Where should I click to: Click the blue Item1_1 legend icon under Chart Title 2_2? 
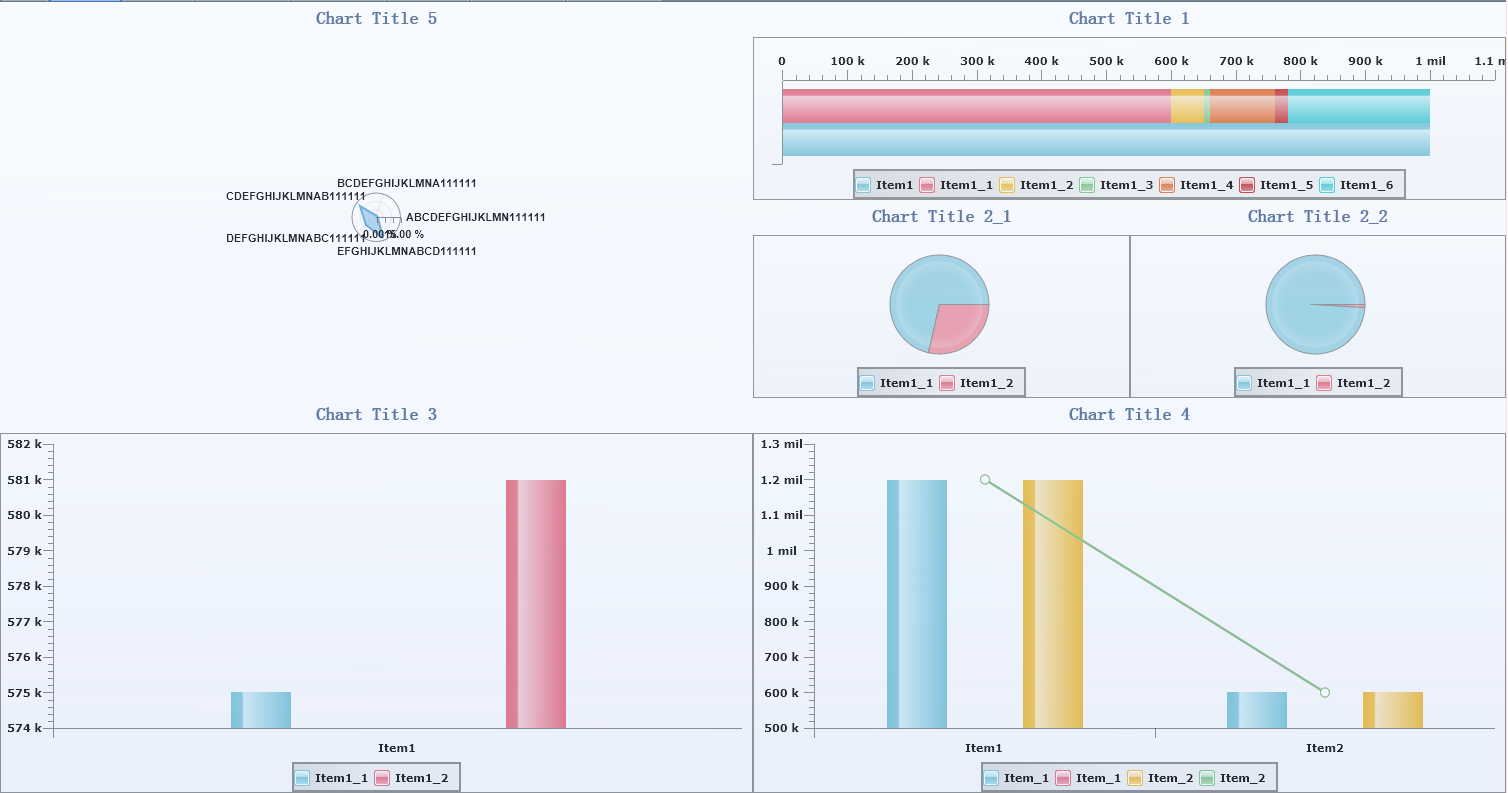pos(1244,383)
